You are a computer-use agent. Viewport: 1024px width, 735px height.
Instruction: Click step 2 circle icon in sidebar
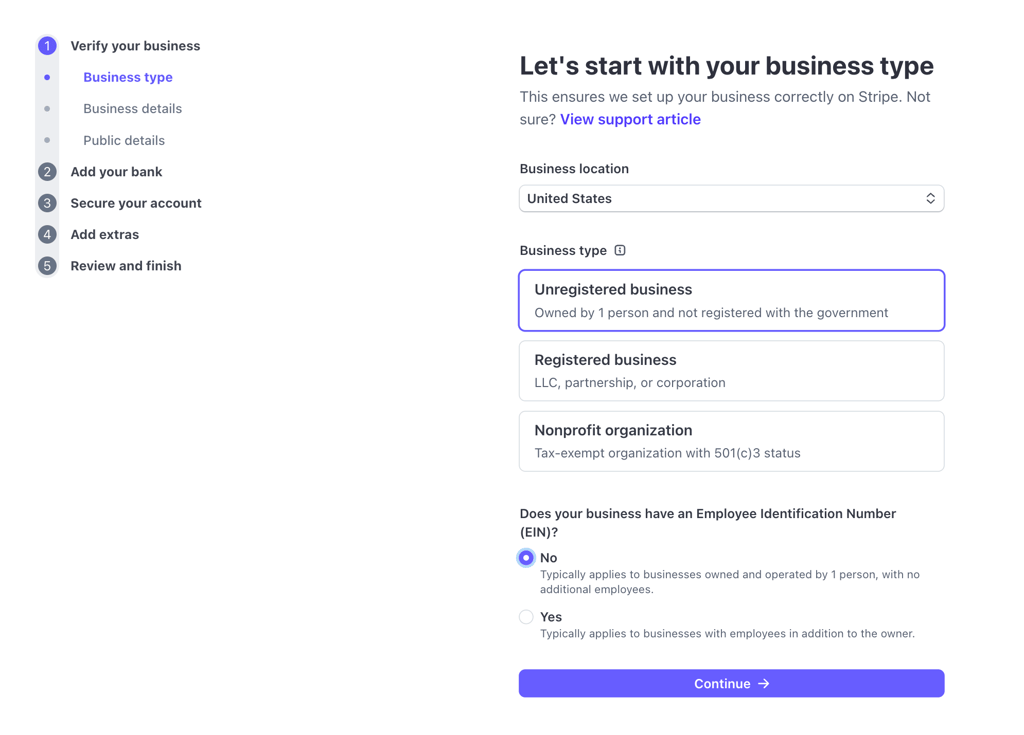[47, 172]
